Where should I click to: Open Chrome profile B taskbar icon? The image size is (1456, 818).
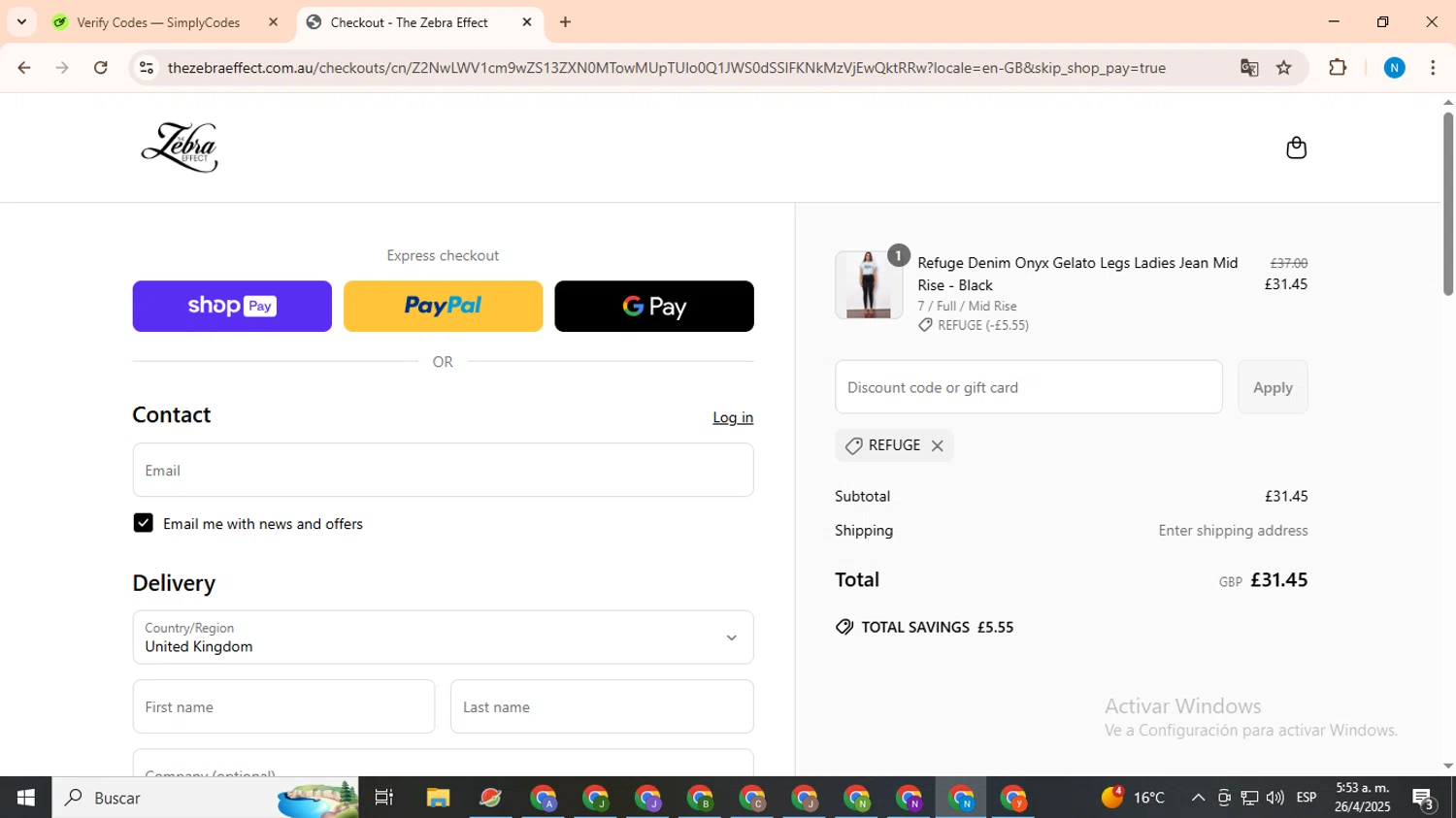pos(700,798)
